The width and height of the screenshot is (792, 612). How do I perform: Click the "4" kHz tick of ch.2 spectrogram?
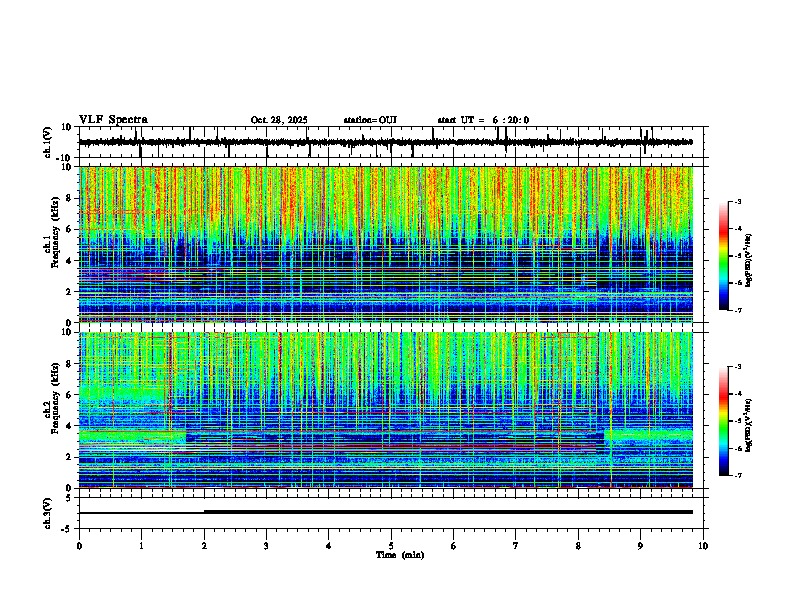coord(70,426)
